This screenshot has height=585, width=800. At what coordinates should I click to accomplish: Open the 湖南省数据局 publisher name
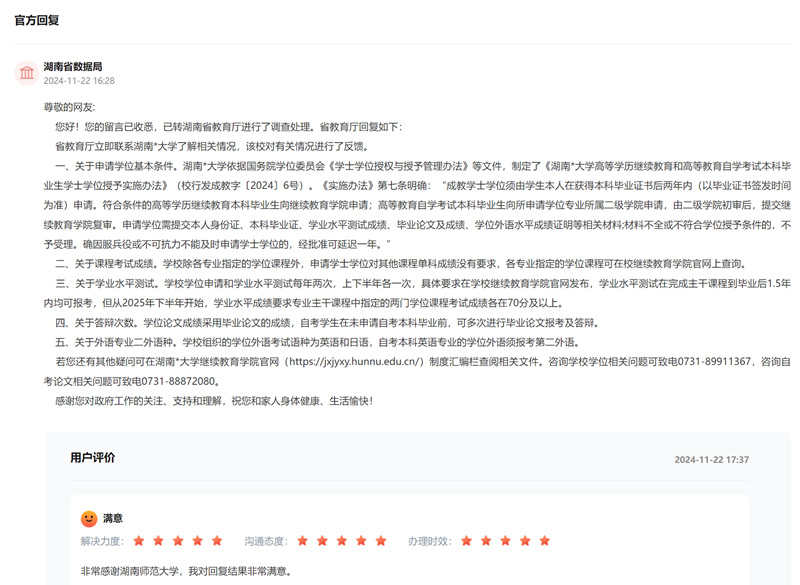pyautogui.click(x=72, y=66)
